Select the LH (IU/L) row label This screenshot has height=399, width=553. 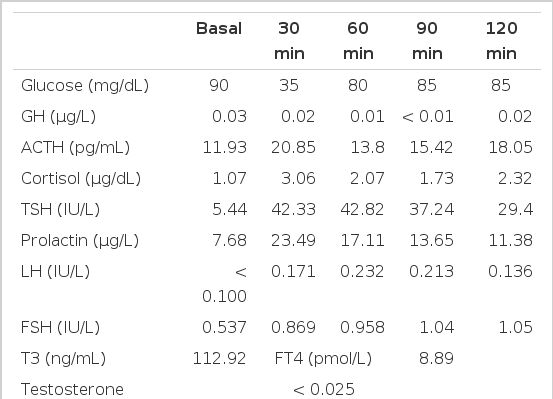coord(55,272)
